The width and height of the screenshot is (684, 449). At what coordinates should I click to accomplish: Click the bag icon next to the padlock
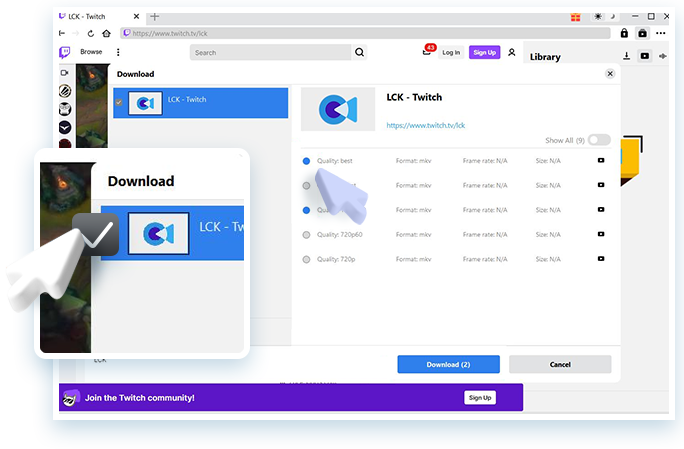643,33
